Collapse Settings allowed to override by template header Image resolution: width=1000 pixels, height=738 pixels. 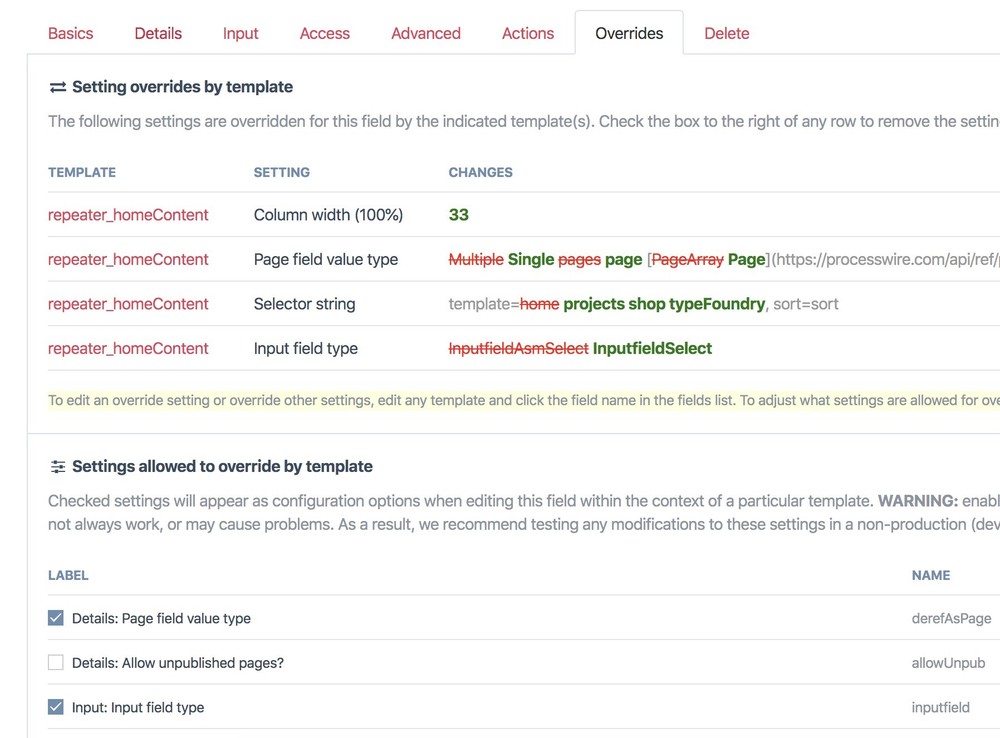pos(222,466)
